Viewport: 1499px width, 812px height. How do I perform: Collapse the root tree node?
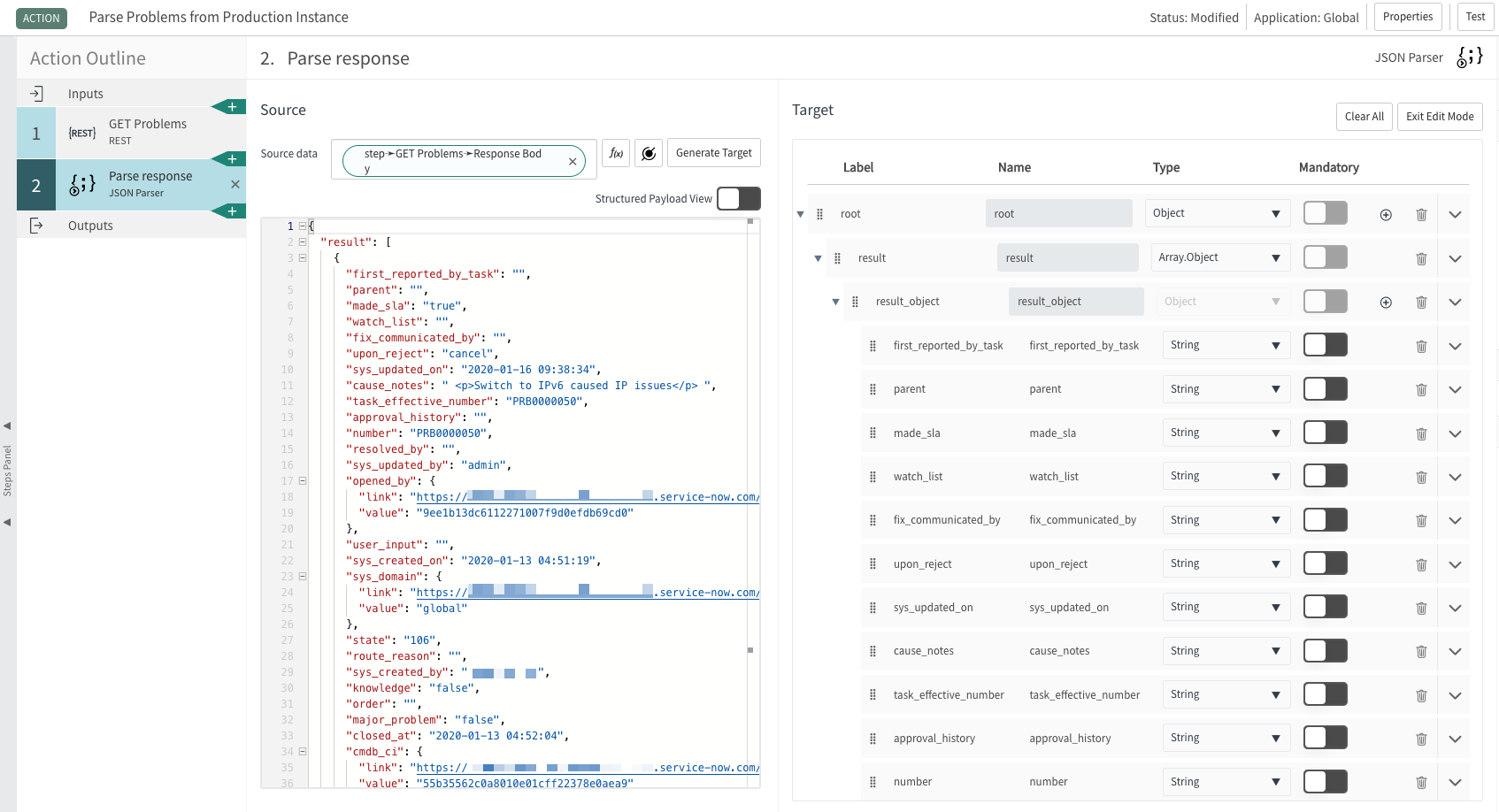[800, 214]
